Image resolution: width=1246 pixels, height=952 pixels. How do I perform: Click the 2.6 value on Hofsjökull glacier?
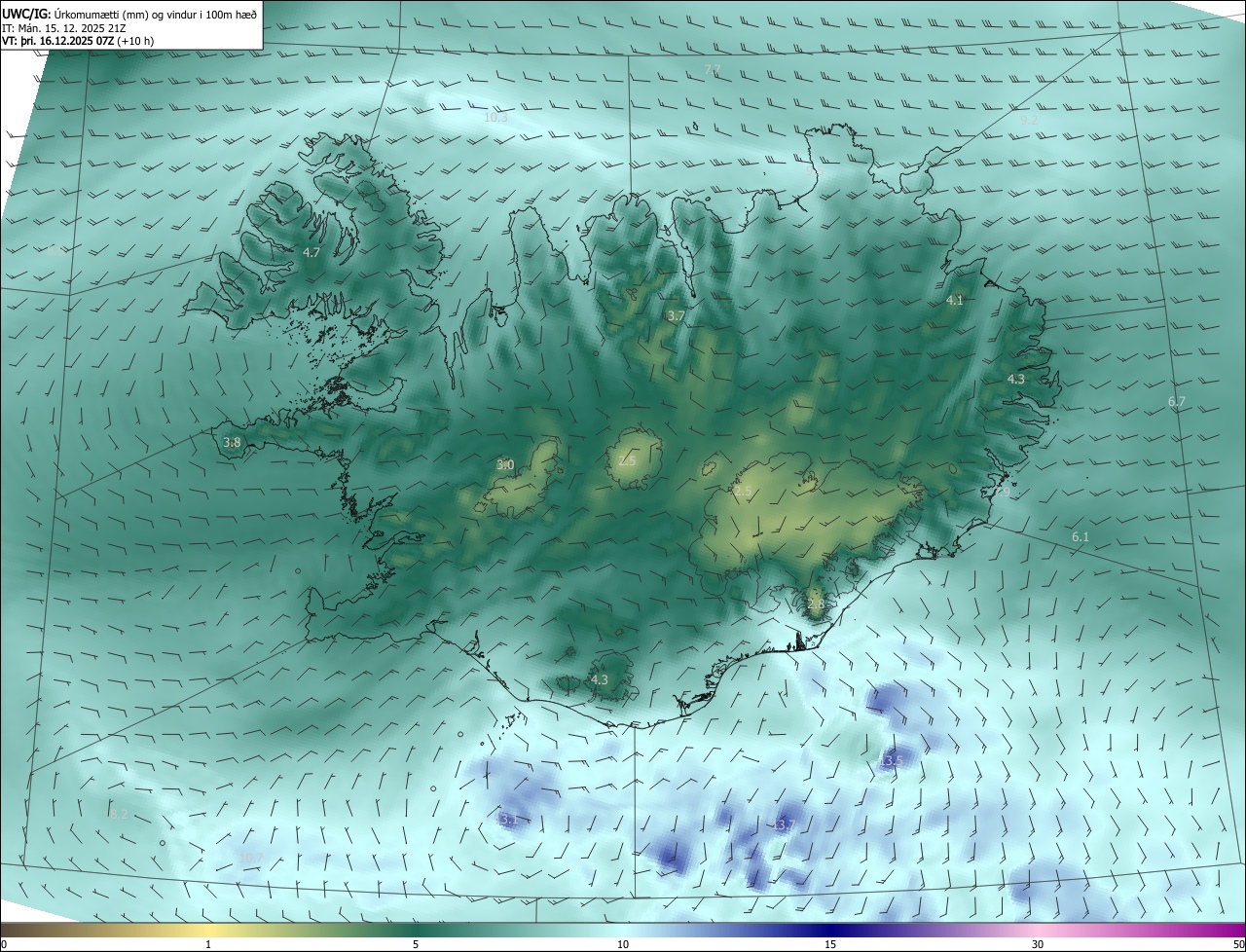pyautogui.click(x=627, y=460)
